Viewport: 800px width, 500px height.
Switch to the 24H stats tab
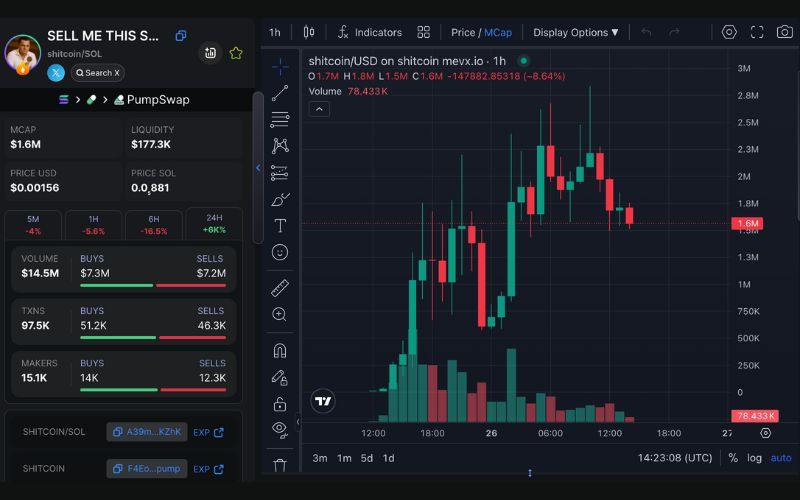click(x=214, y=224)
